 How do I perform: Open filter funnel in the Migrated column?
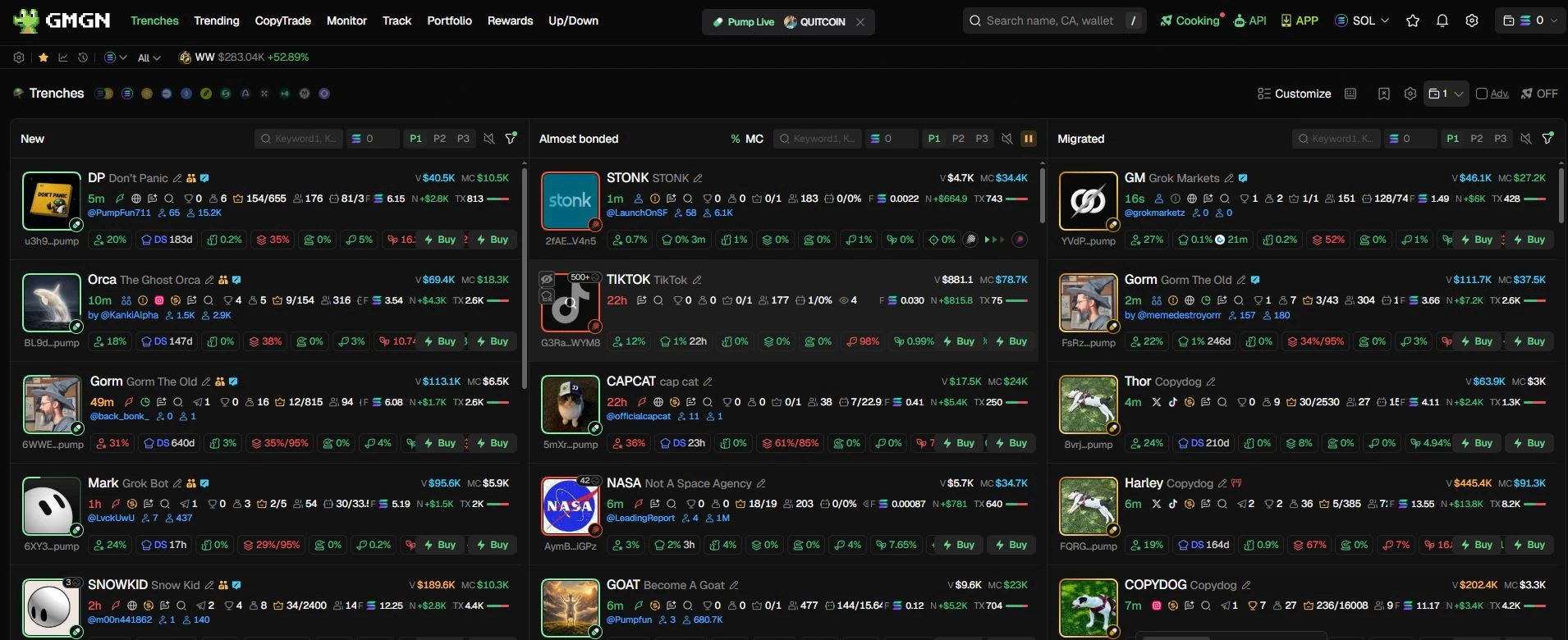[1548, 139]
